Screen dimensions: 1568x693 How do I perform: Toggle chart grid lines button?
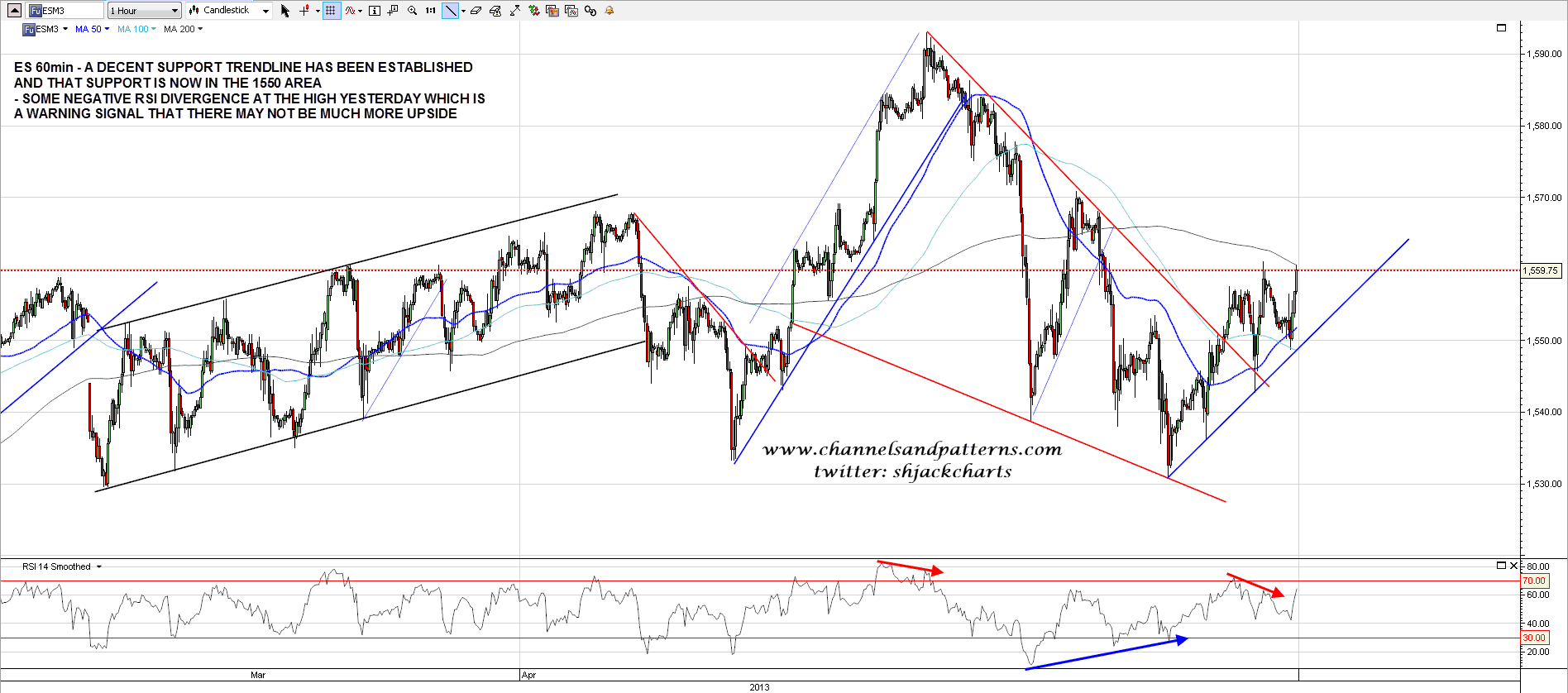[331, 11]
